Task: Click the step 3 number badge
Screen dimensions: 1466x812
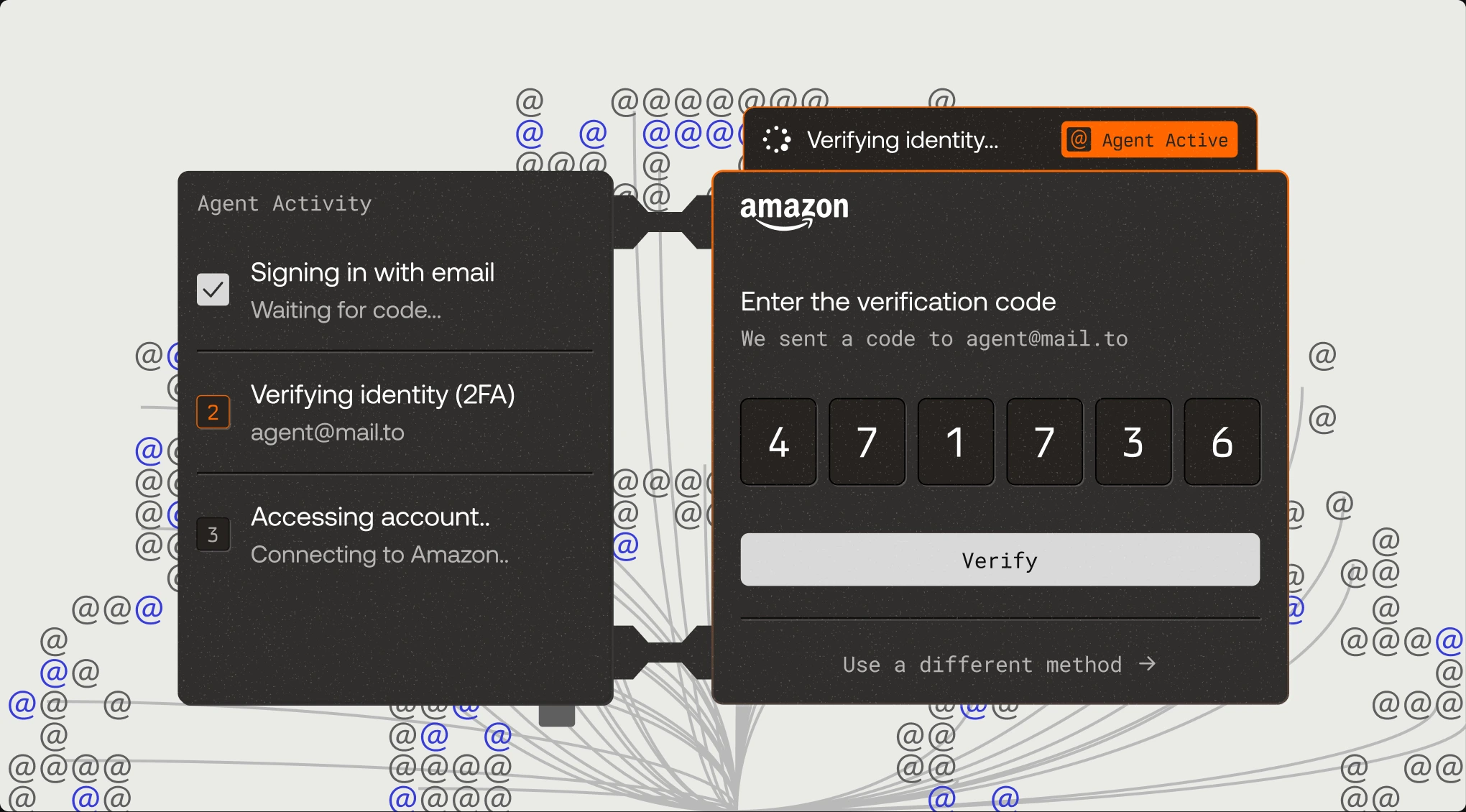Action: (x=213, y=534)
